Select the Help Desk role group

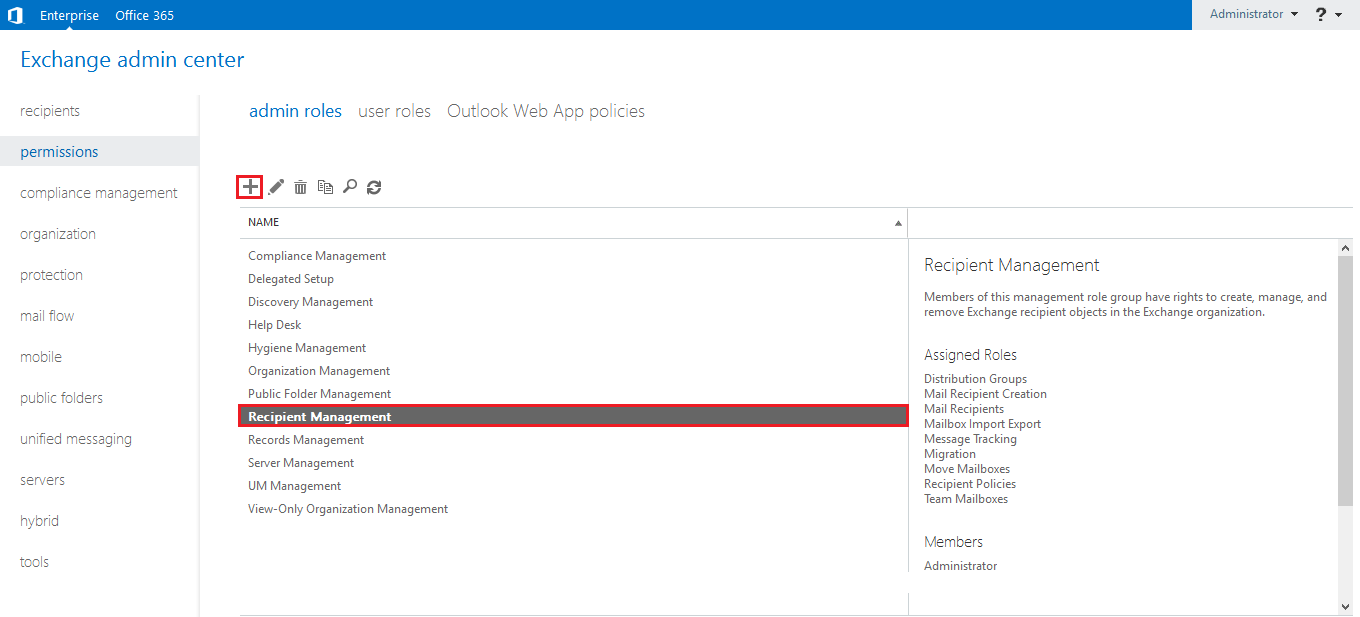click(275, 325)
